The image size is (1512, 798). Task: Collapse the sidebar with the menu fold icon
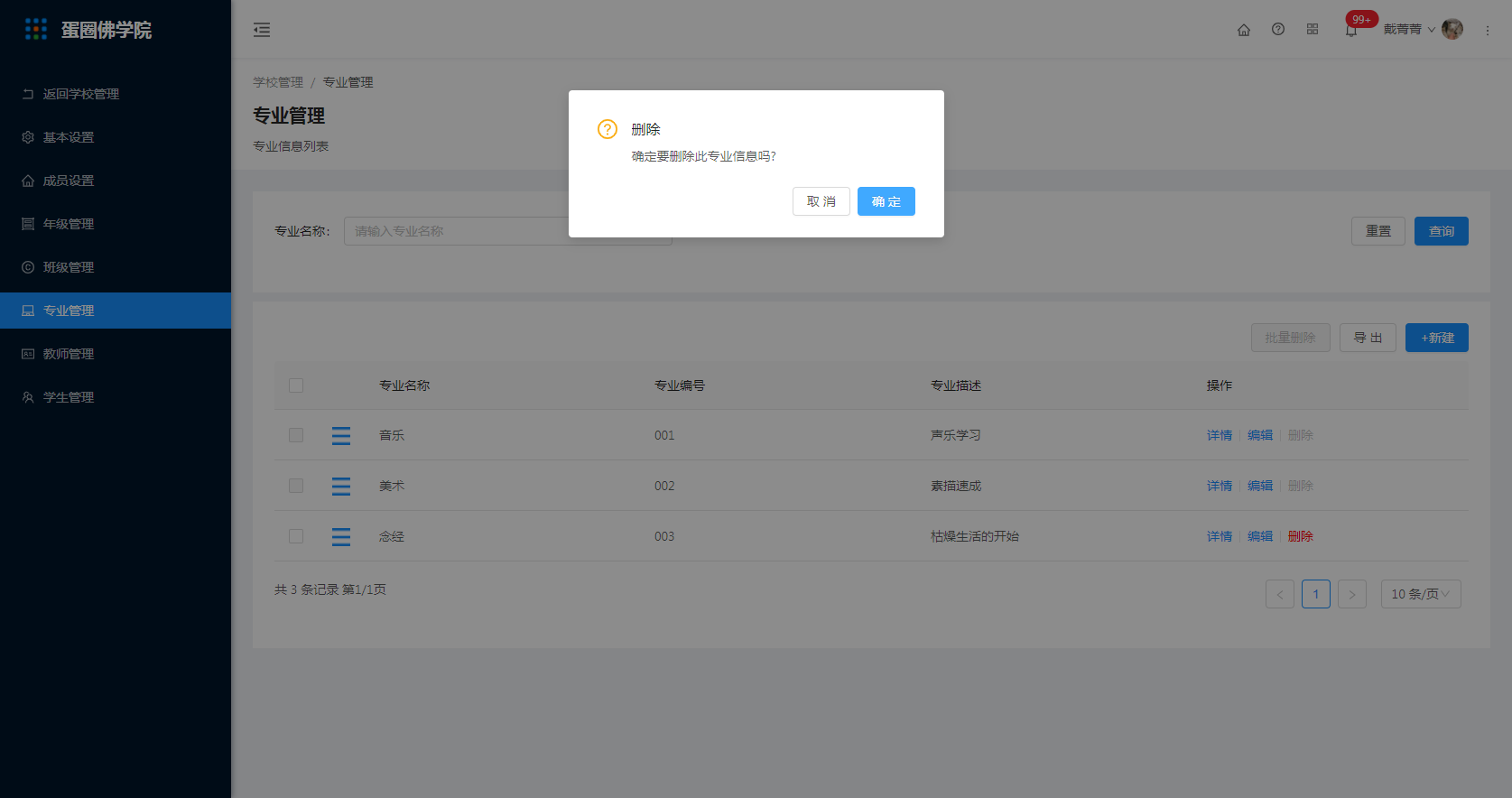[262, 30]
